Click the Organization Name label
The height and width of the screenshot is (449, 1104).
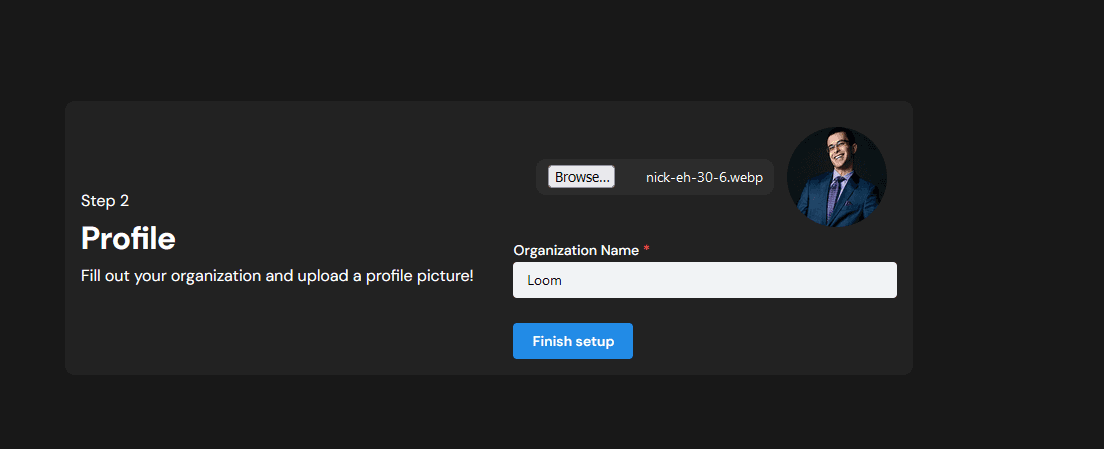(x=576, y=250)
